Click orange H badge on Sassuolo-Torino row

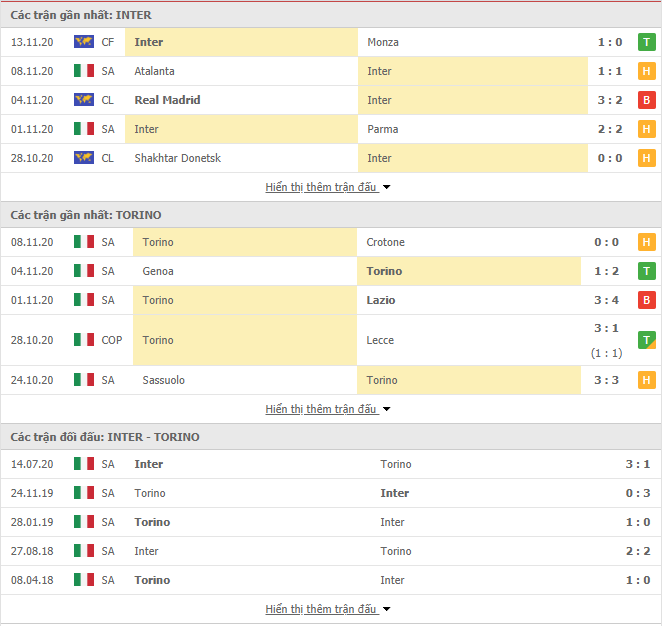(x=646, y=380)
